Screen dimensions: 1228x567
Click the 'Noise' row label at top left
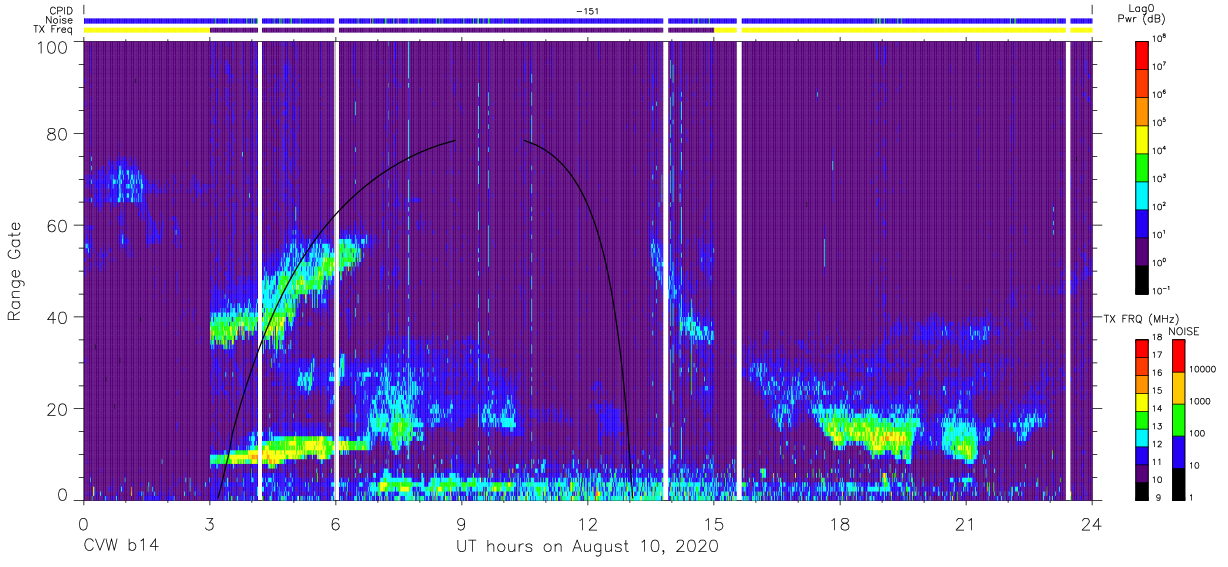[x=57, y=20]
